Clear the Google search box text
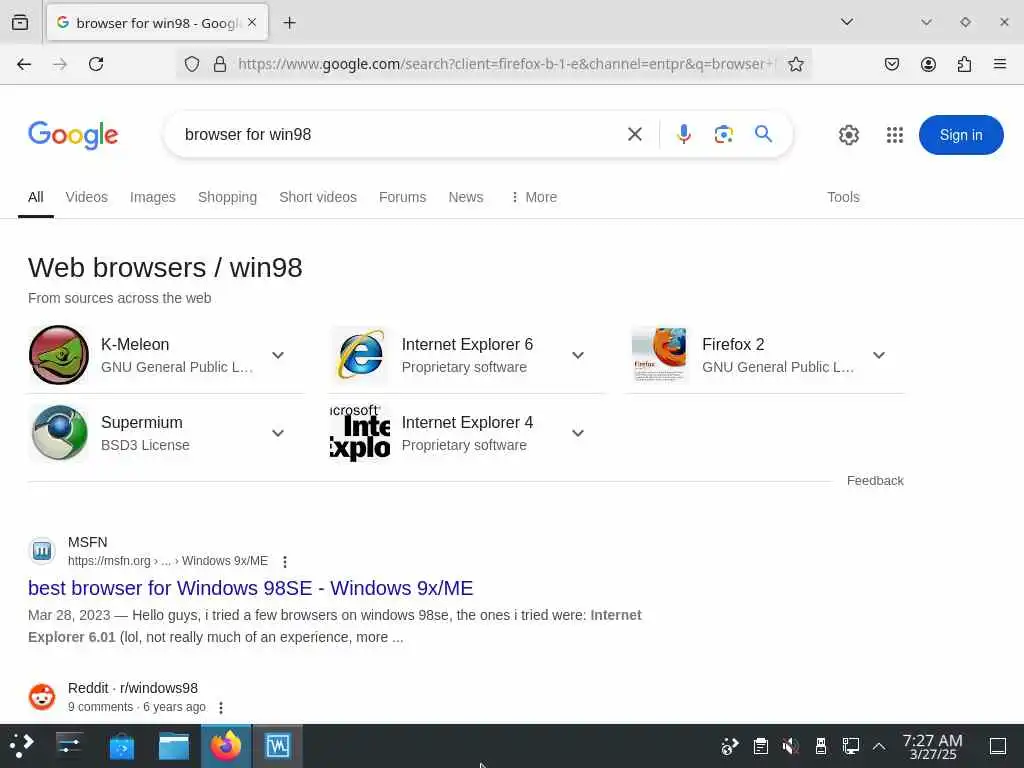The height and width of the screenshot is (768, 1024). 635,135
